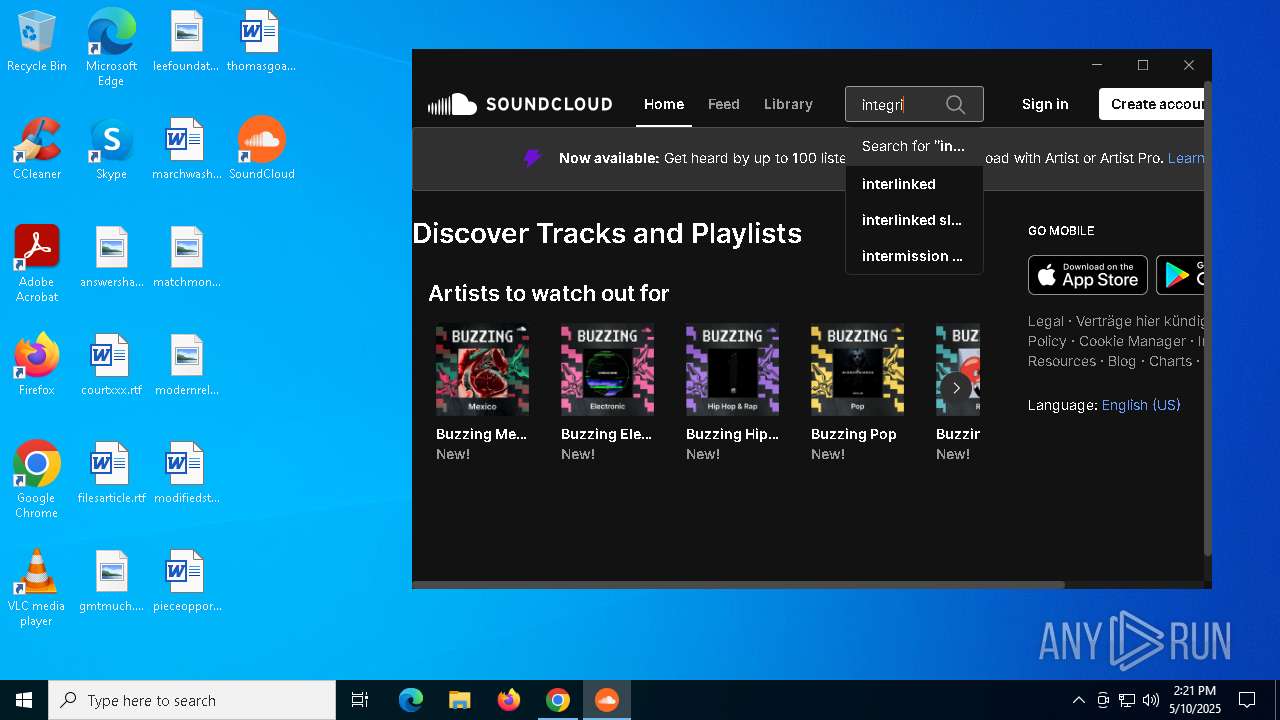Select the modifiedst... document on desktop
The width and height of the screenshot is (1280, 720).
pos(186,473)
